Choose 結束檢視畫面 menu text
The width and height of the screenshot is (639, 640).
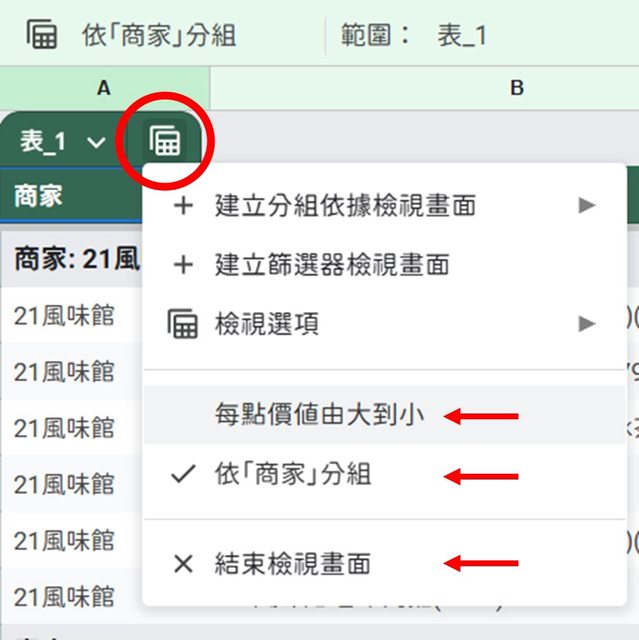[293, 564]
